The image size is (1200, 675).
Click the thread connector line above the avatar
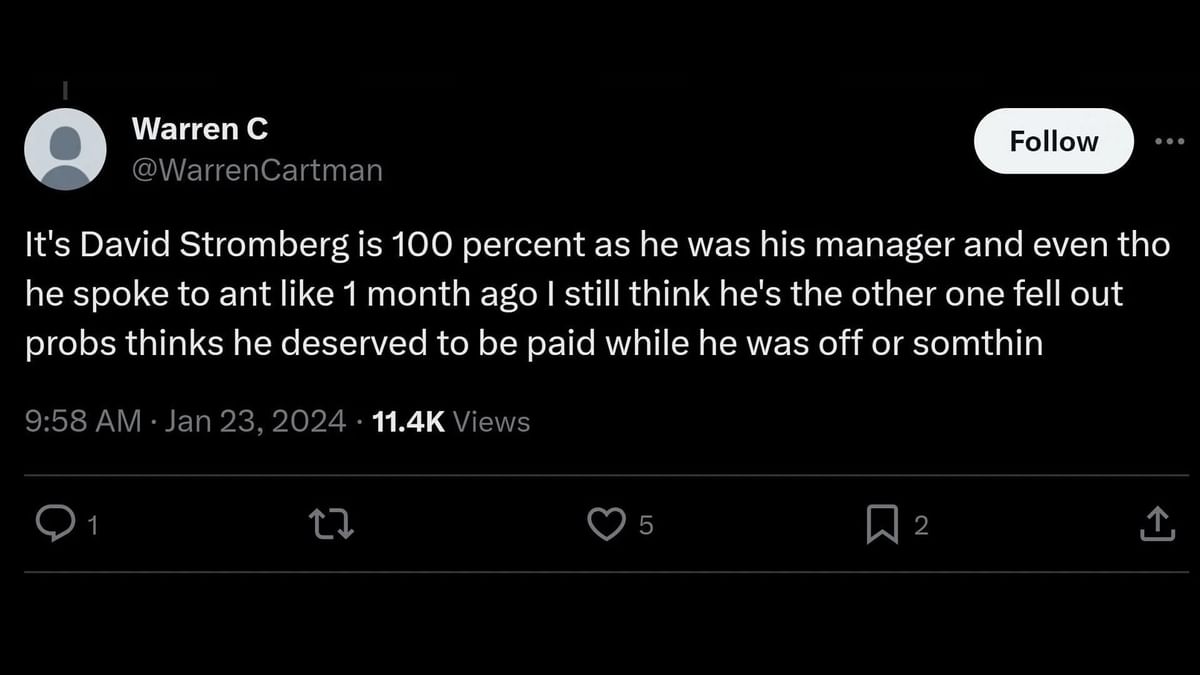pos(65,89)
